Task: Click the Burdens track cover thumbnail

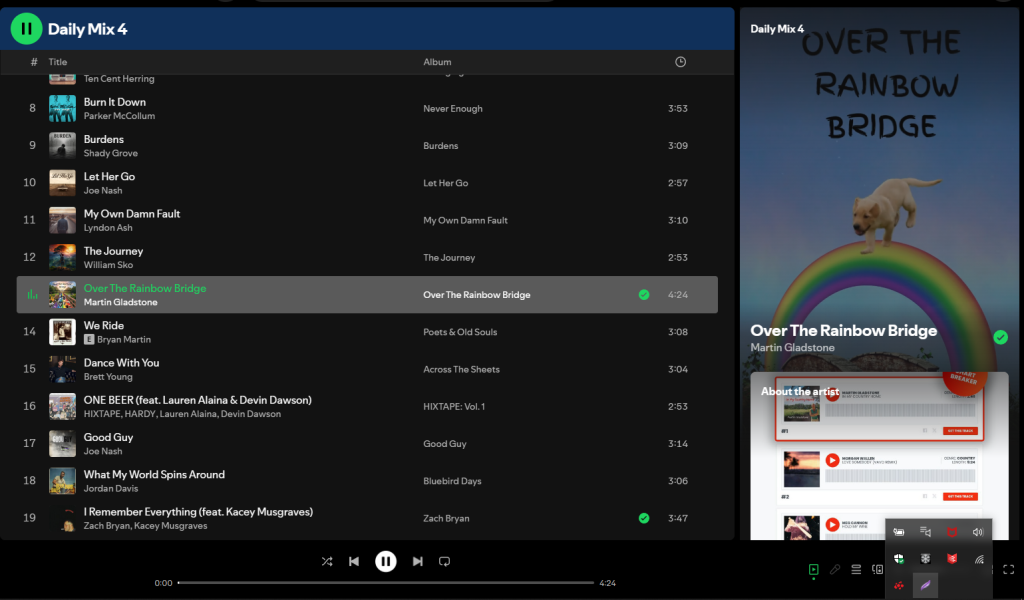Action: coord(62,146)
